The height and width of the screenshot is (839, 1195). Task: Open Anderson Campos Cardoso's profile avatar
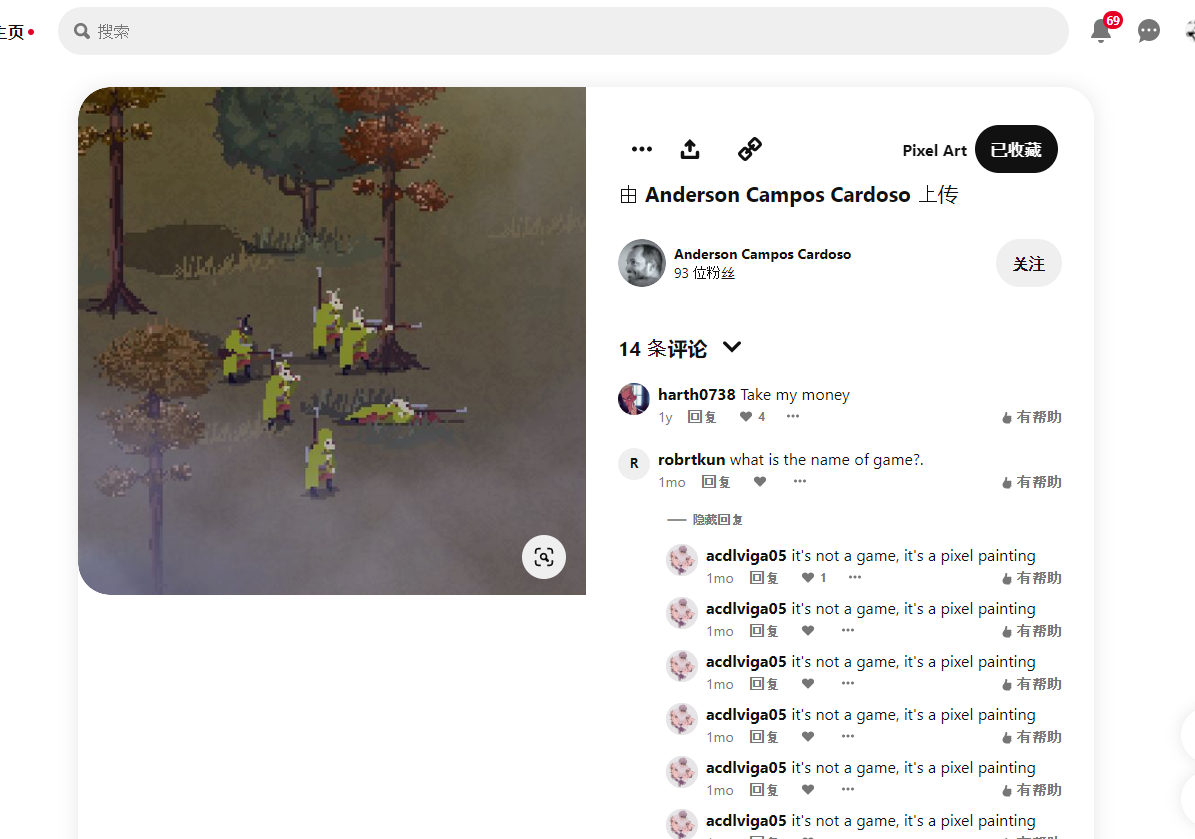642,263
